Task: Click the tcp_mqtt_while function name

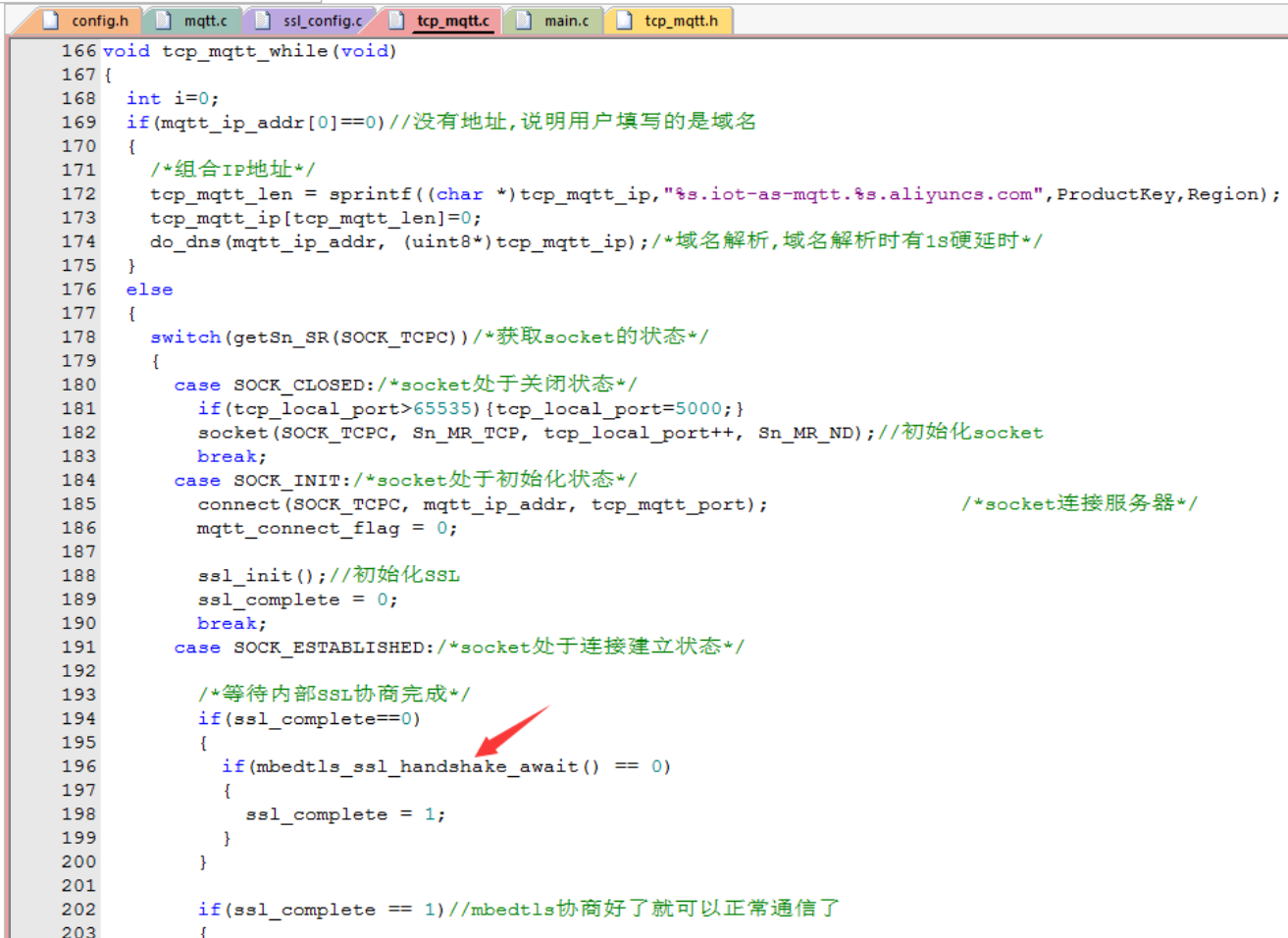Action: (244, 51)
